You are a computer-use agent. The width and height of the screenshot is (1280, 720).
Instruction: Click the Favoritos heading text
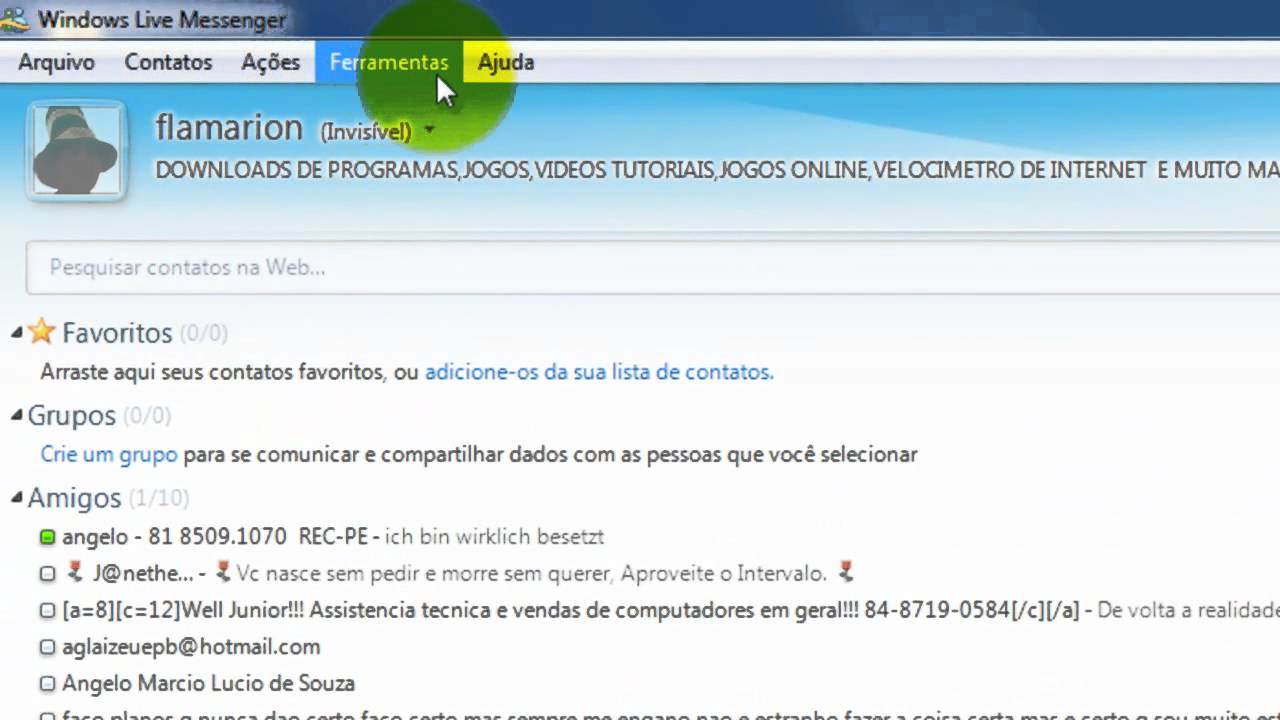117,332
